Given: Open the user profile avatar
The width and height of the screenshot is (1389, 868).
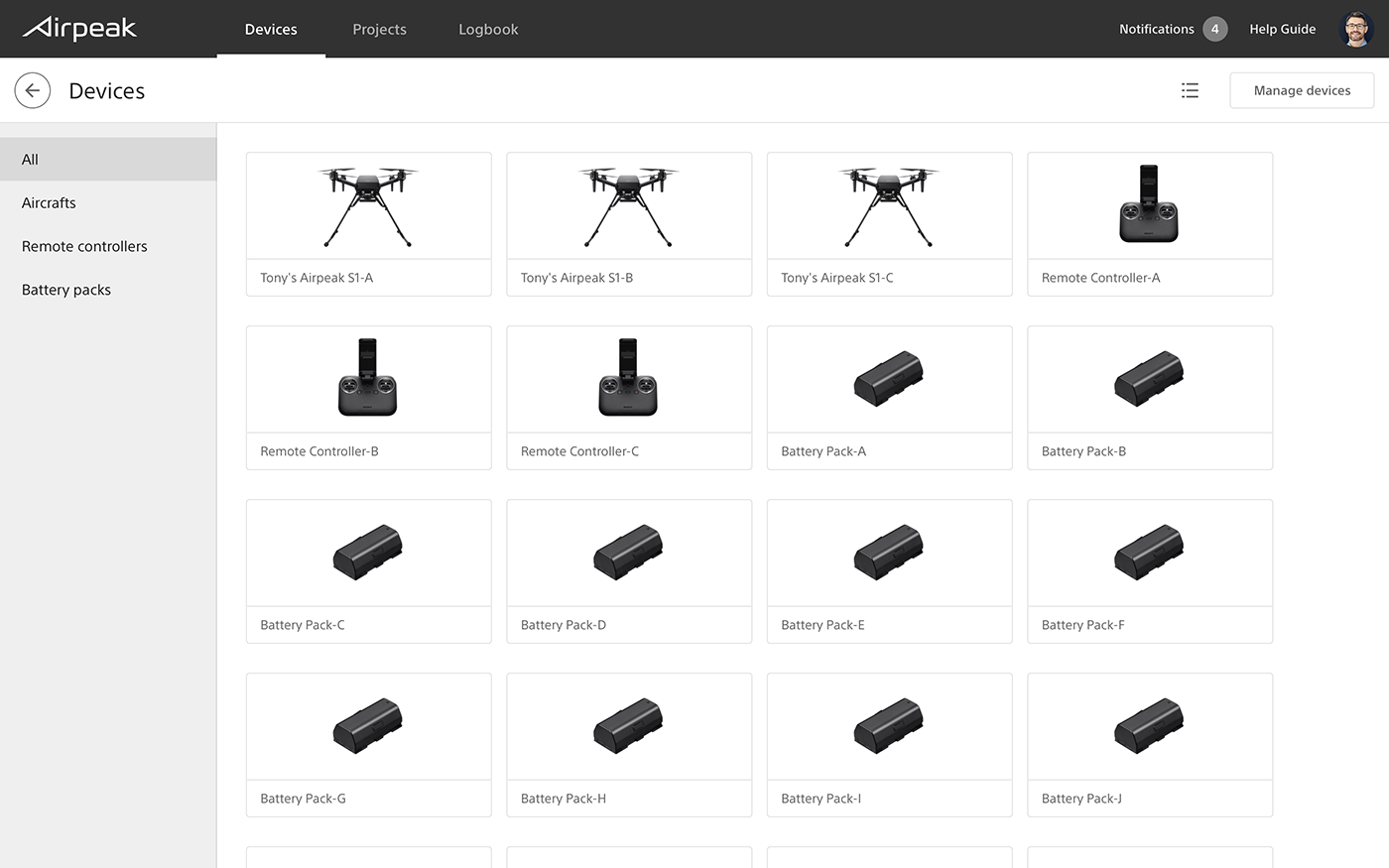Looking at the screenshot, I should click(x=1355, y=29).
